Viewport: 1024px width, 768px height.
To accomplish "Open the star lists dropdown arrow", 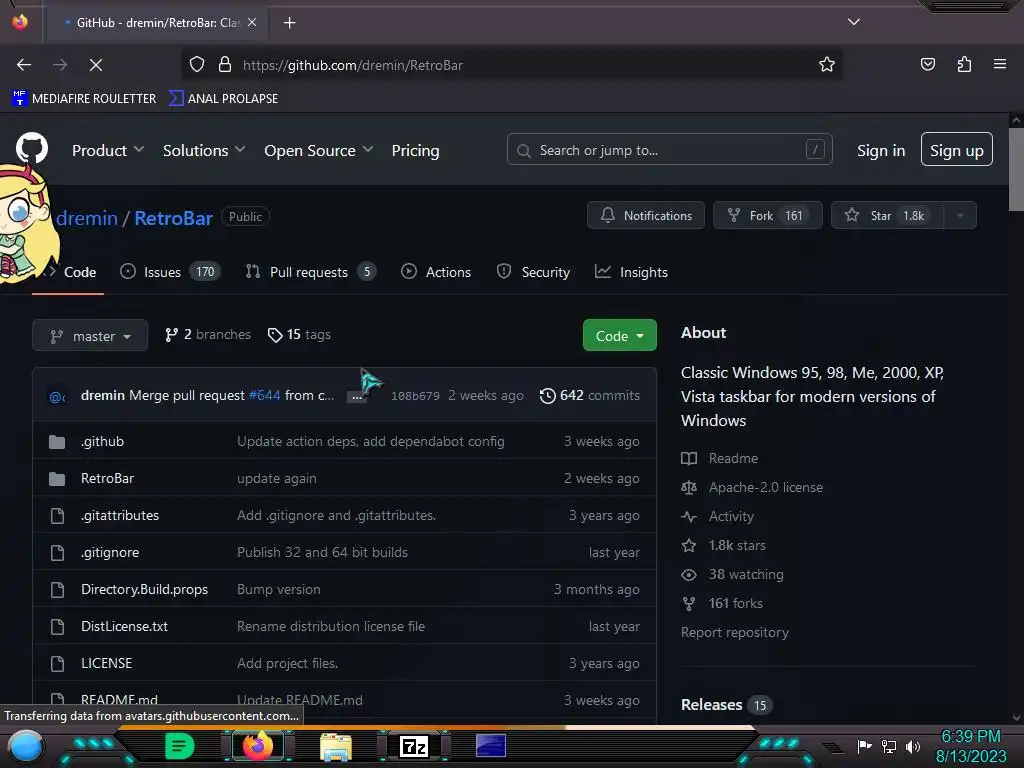I will point(960,216).
